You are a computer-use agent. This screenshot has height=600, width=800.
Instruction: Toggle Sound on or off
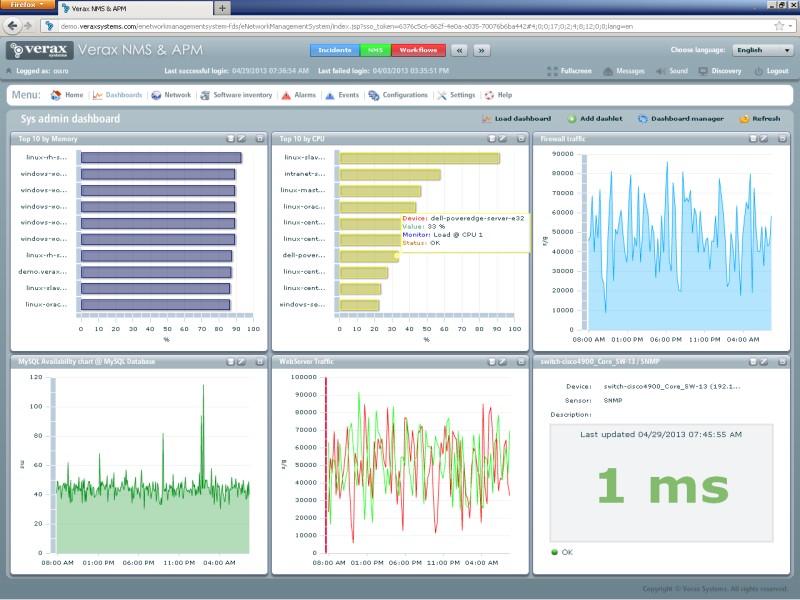672,71
